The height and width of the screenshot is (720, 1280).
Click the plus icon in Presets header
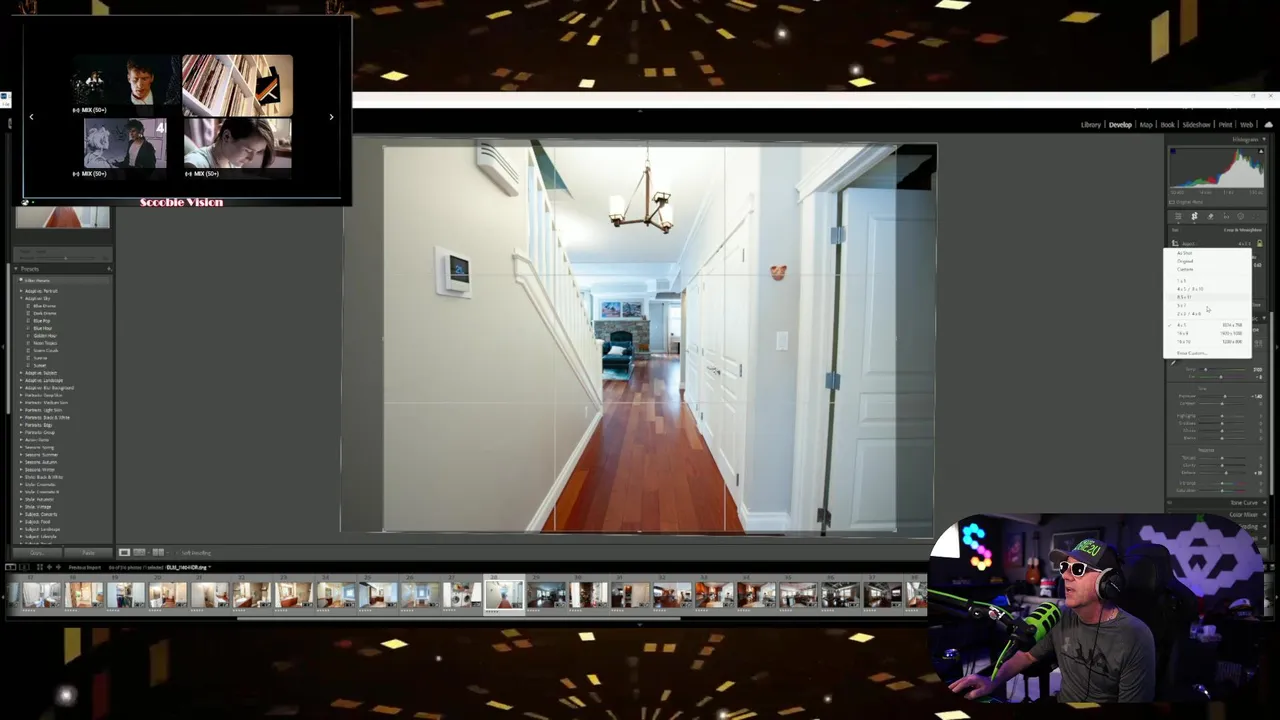pos(108,269)
